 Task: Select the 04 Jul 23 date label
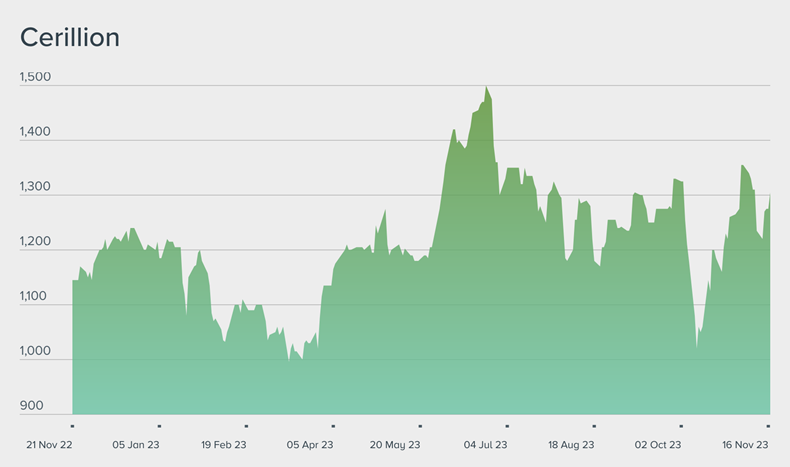(x=484, y=444)
